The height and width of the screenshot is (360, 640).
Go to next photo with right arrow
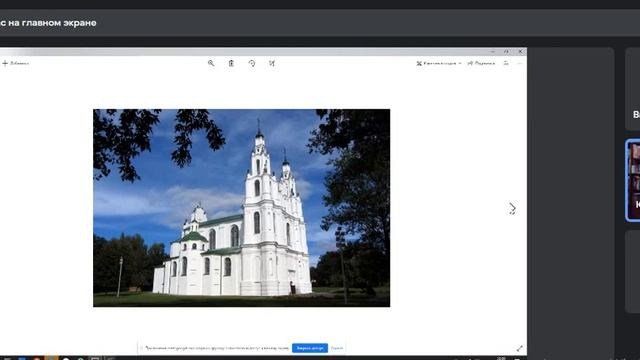point(512,209)
